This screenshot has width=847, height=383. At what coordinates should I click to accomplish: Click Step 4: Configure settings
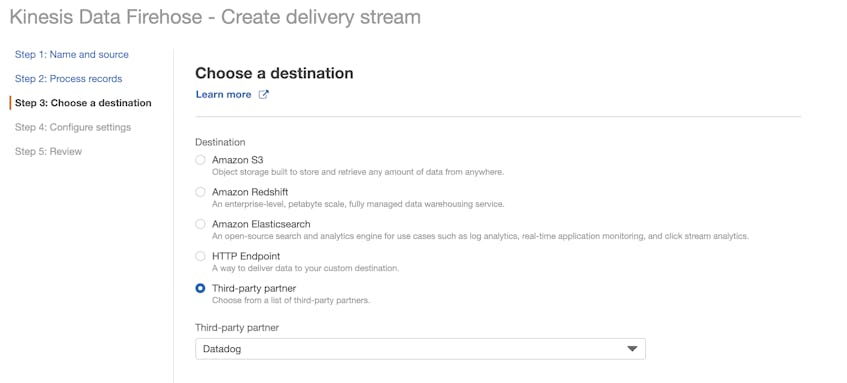tap(73, 127)
